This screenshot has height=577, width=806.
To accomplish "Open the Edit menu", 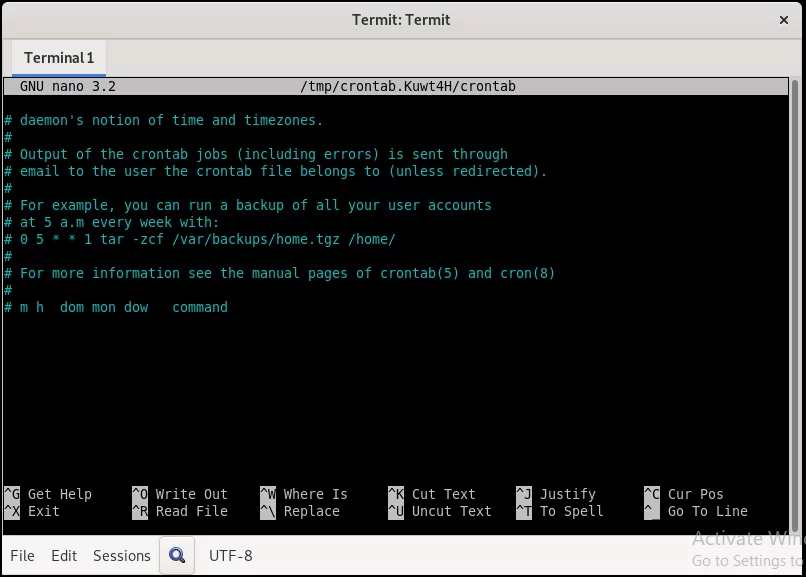I will tap(64, 555).
